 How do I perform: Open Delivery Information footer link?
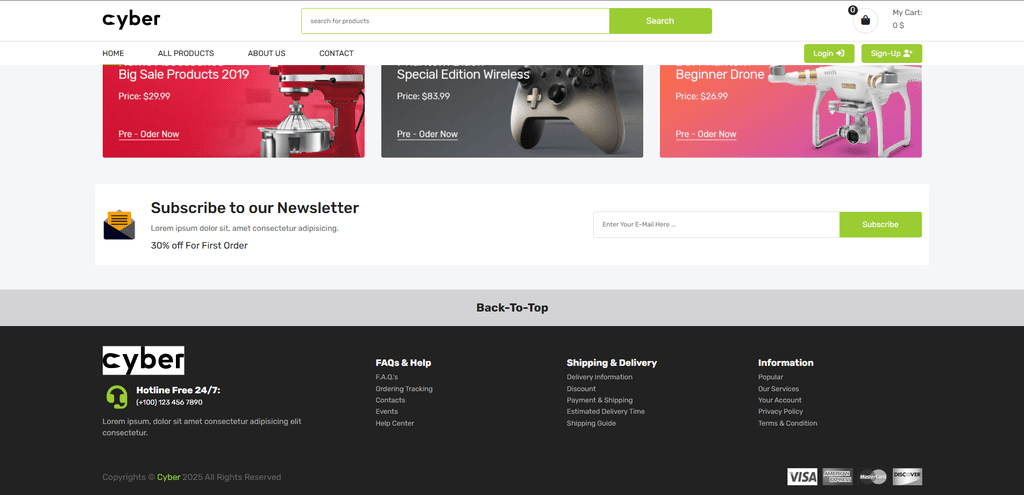tap(600, 377)
